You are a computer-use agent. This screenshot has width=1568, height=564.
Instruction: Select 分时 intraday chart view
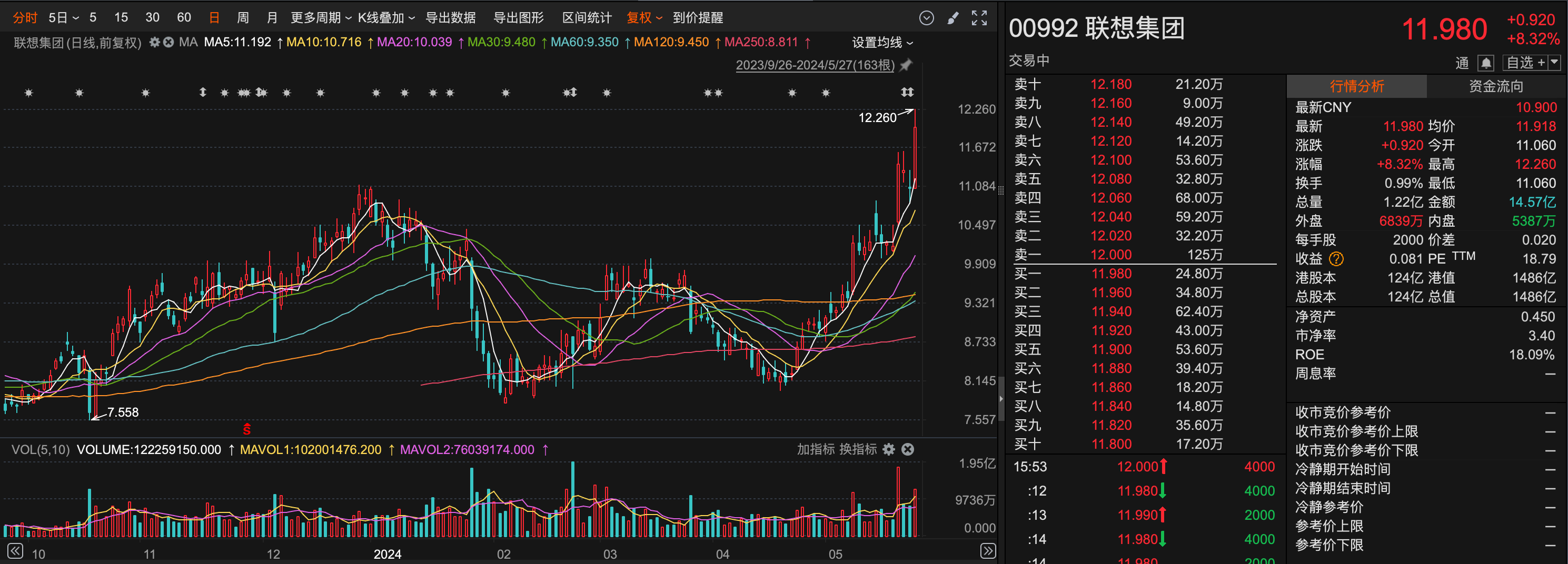[25, 18]
